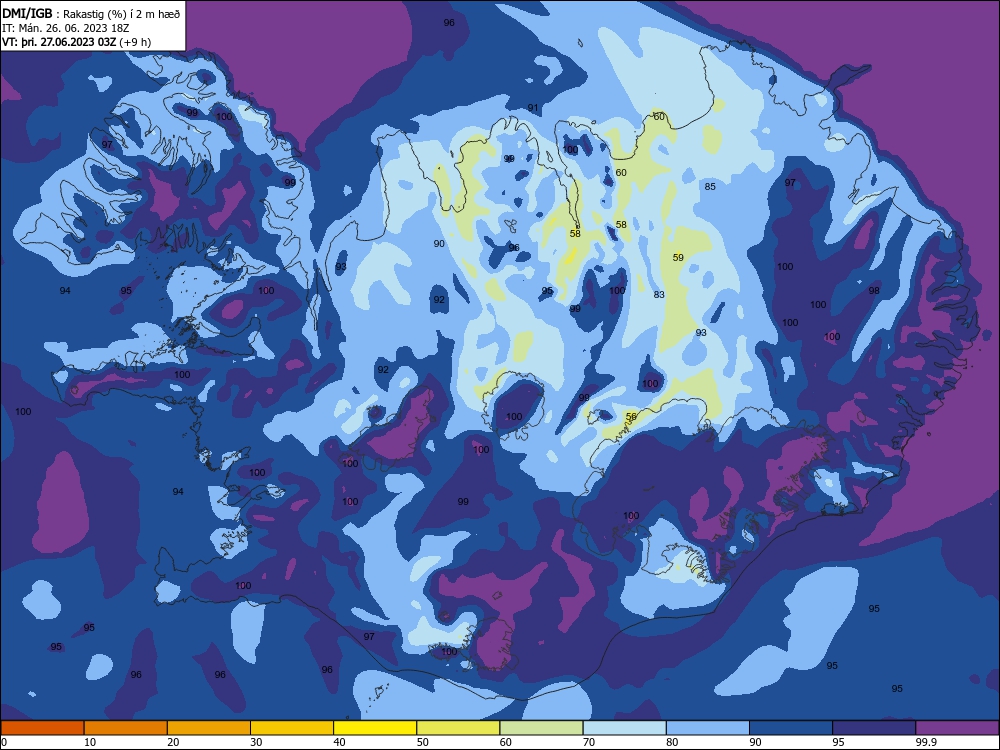Pick the 40–50 bright yellow legend swatch
The image size is (1000, 750).
click(375, 728)
